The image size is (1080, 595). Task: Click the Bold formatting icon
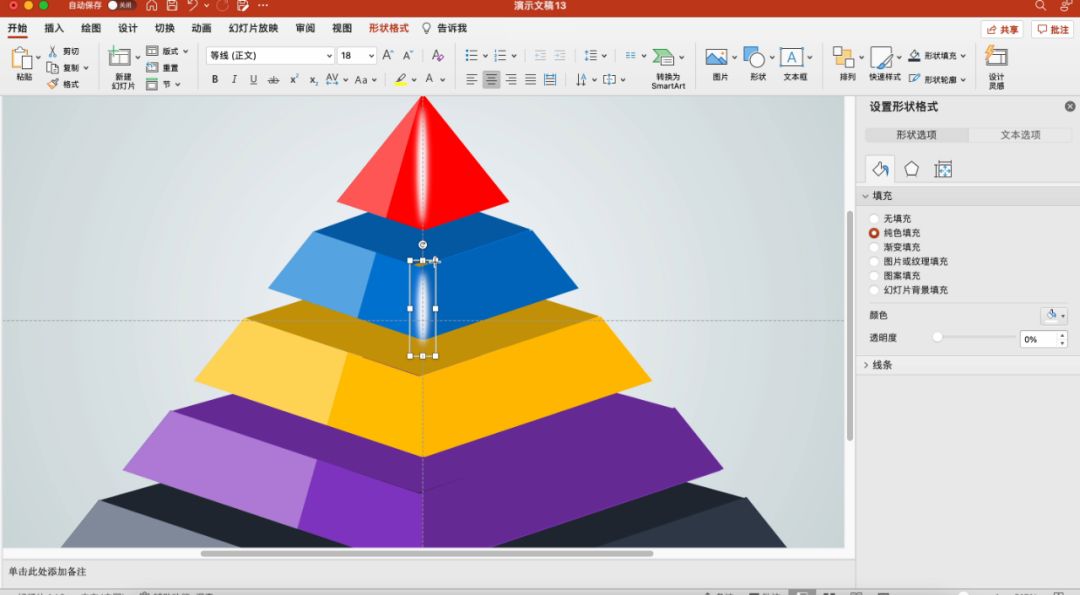(x=214, y=80)
